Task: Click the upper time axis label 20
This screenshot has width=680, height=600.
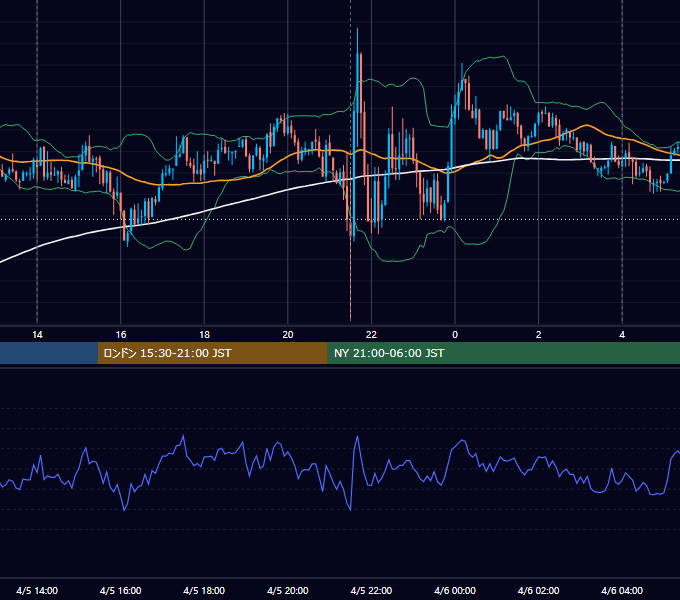Action: (x=288, y=335)
